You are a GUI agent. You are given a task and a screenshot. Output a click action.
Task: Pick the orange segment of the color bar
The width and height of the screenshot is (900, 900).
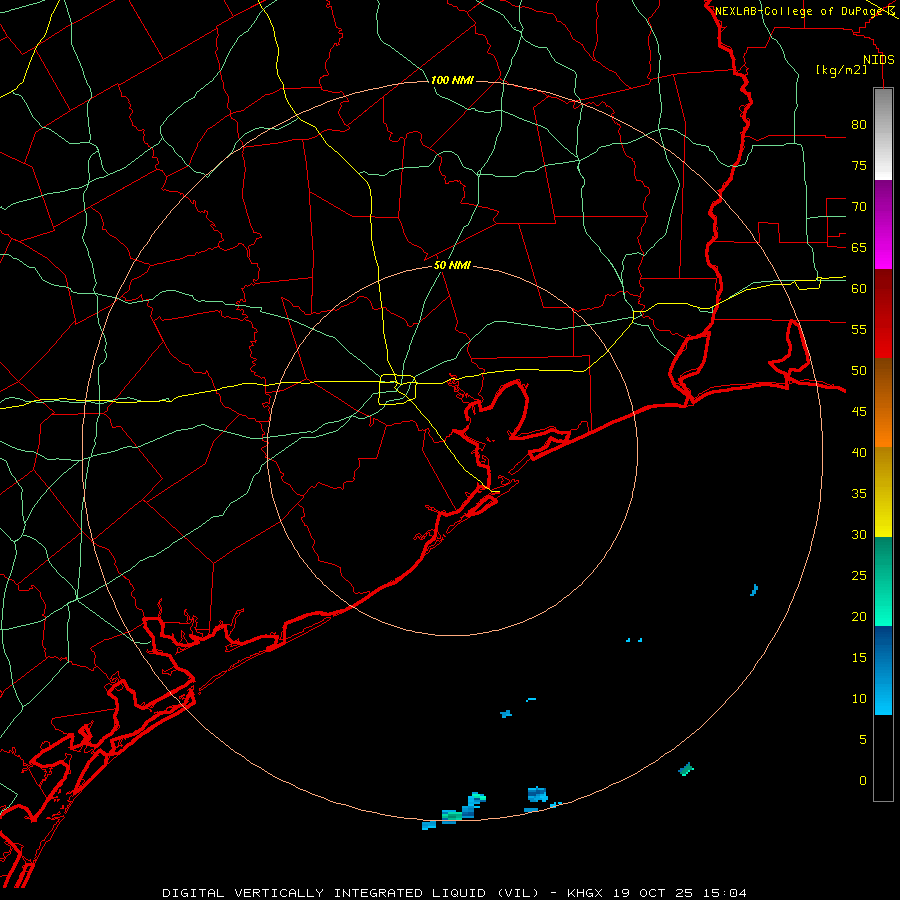click(883, 402)
